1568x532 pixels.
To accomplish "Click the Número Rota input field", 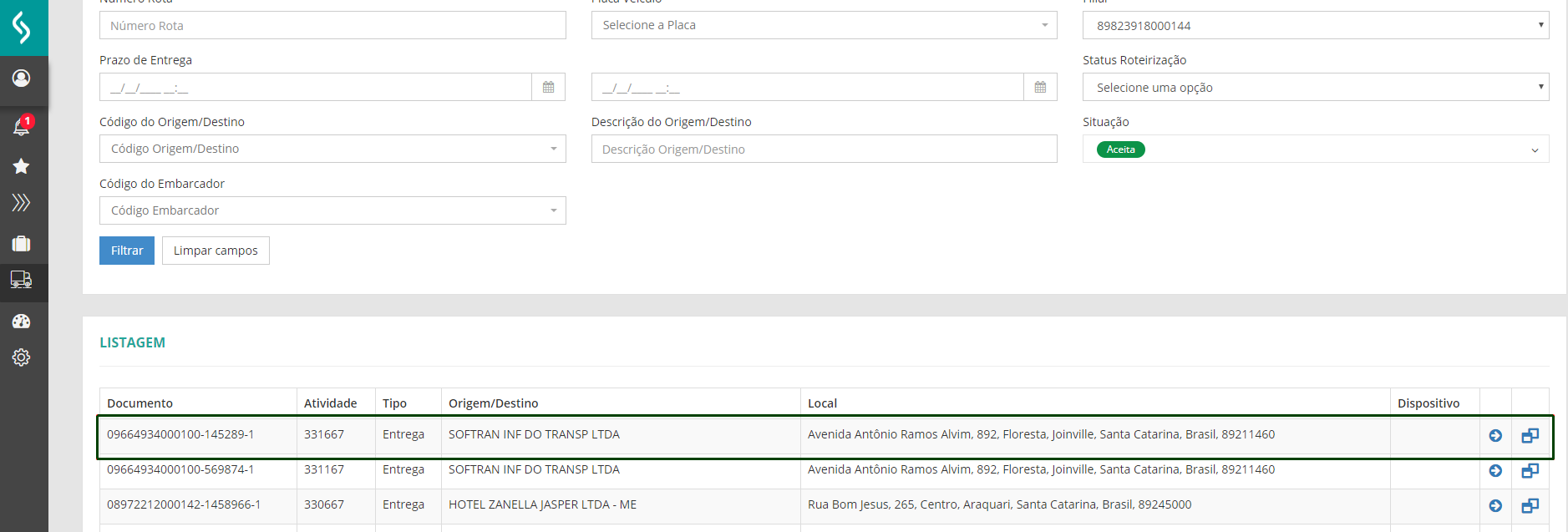I will (x=332, y=25).
